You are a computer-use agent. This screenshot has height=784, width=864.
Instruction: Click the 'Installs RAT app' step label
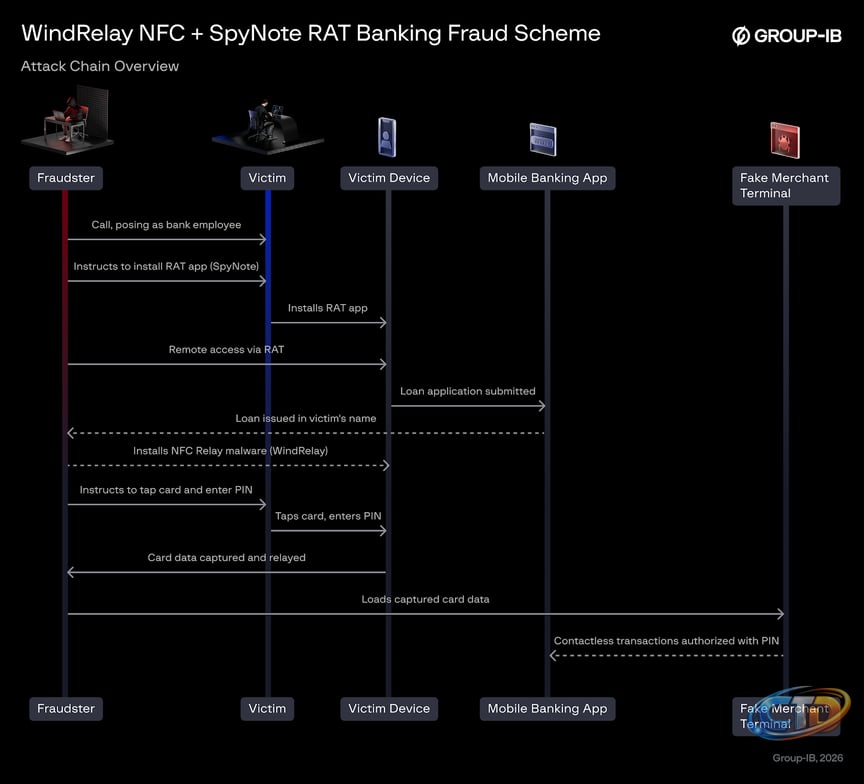point(327,308)
